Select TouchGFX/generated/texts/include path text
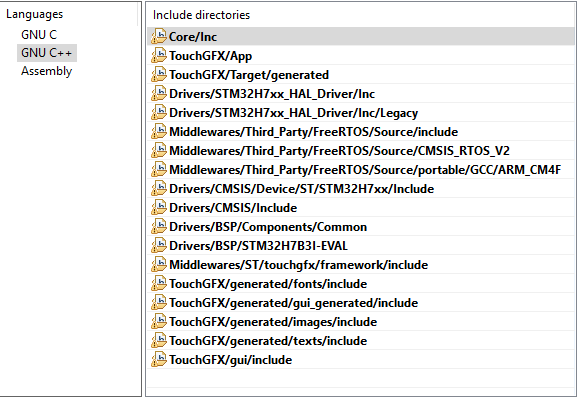The image size is (577, 397). pyautogui.click(x=268, y=341)
